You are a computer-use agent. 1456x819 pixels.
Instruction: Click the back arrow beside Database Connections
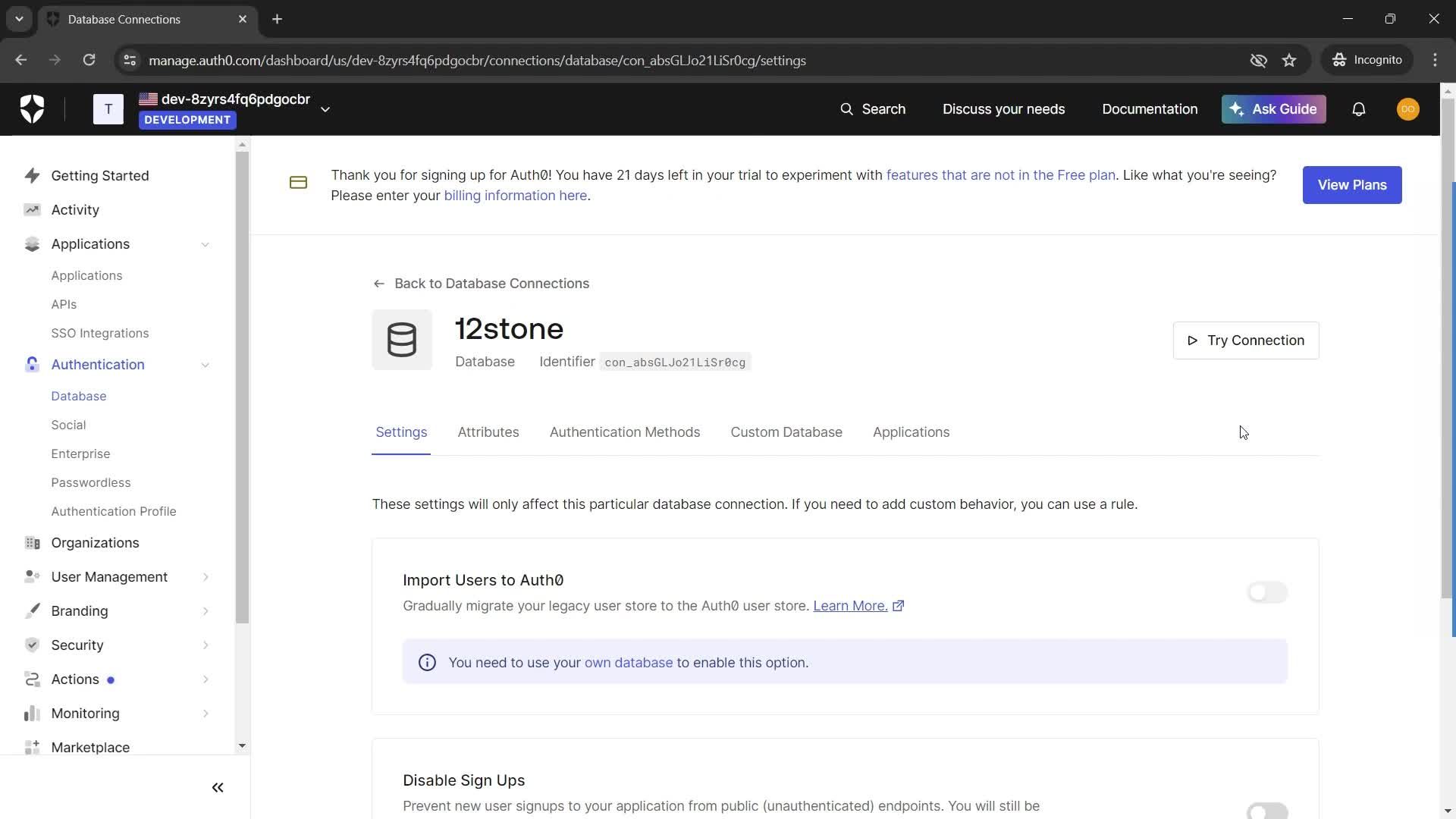379,284
